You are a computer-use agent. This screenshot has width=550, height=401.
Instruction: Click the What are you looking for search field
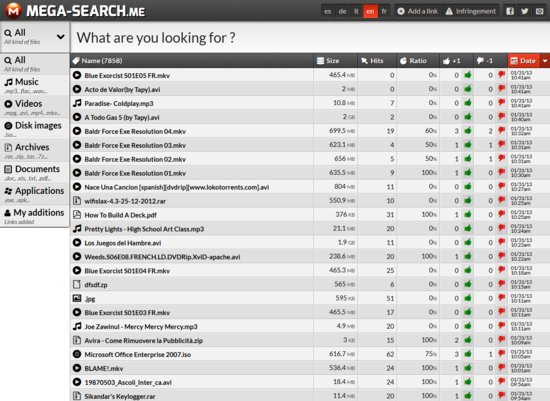click(310, 38)
